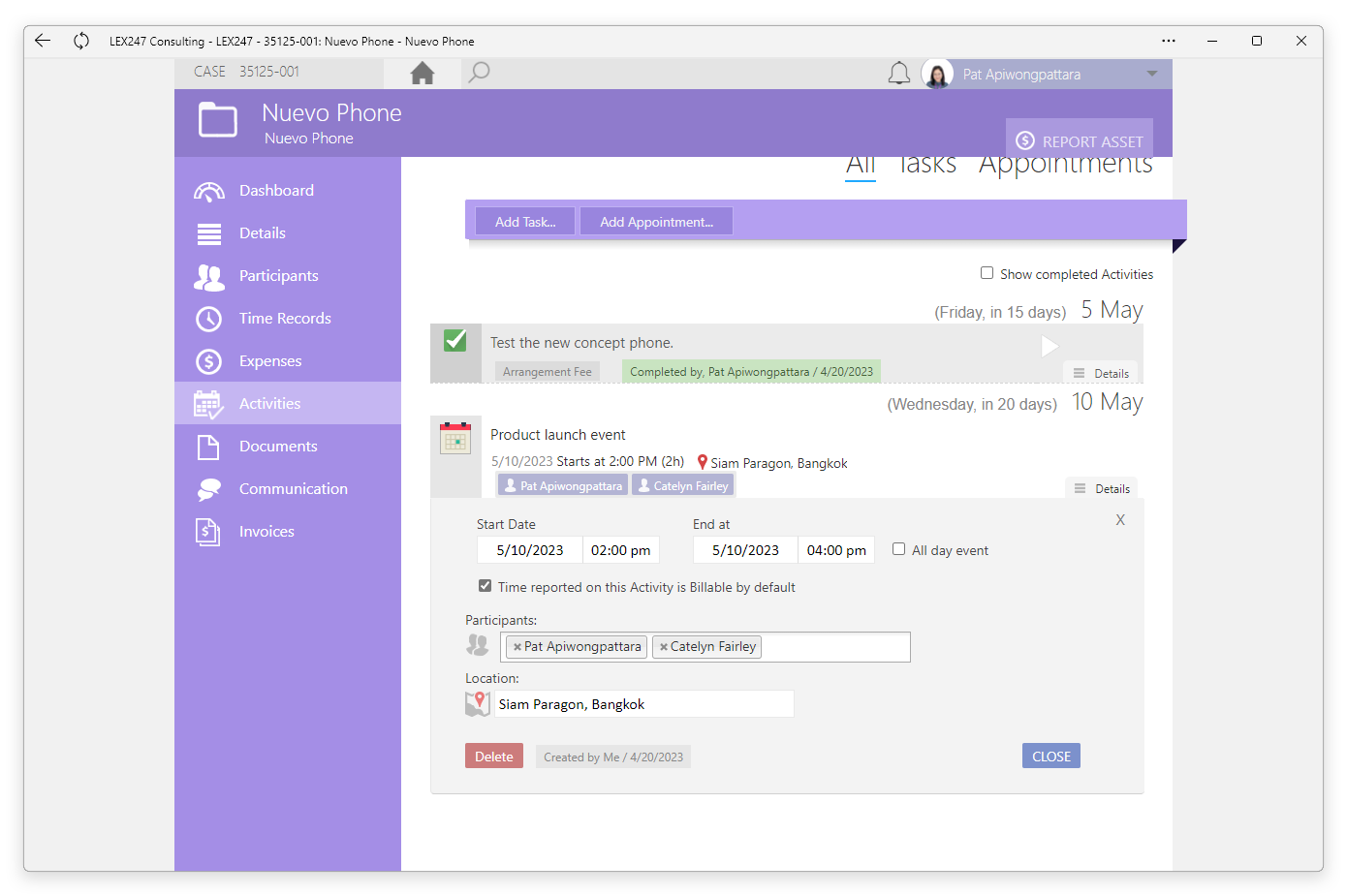
Task: Click Add Task button
Action: tap(525, 222)
